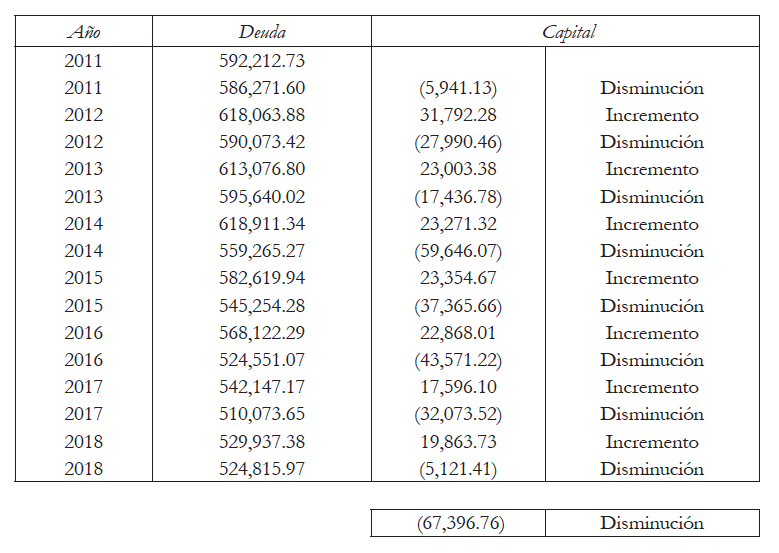Select the Capital column header
Image resolution: width=779 pixels, height=553 pixels.
click(x=568, y=32)
